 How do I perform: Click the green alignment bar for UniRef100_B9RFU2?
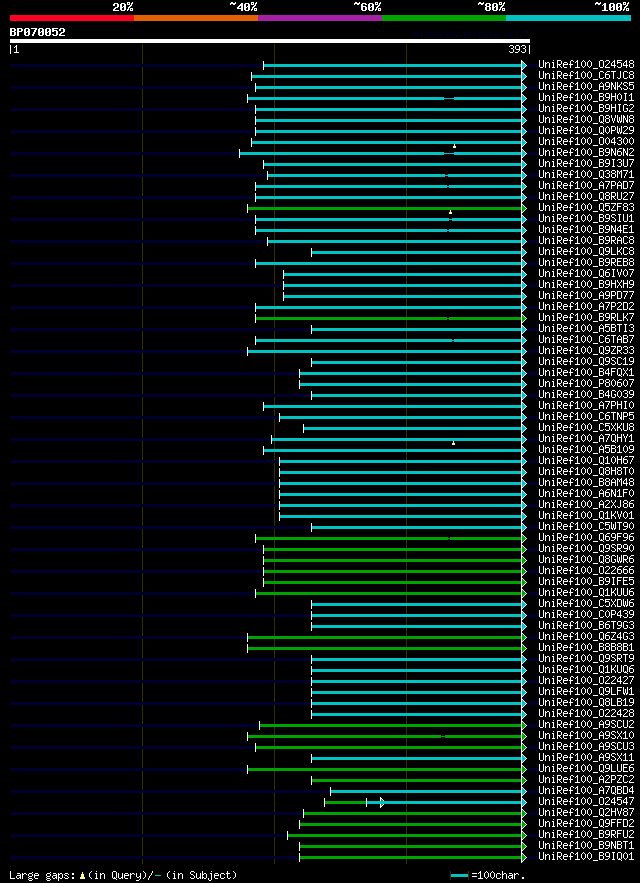[405, 835]
